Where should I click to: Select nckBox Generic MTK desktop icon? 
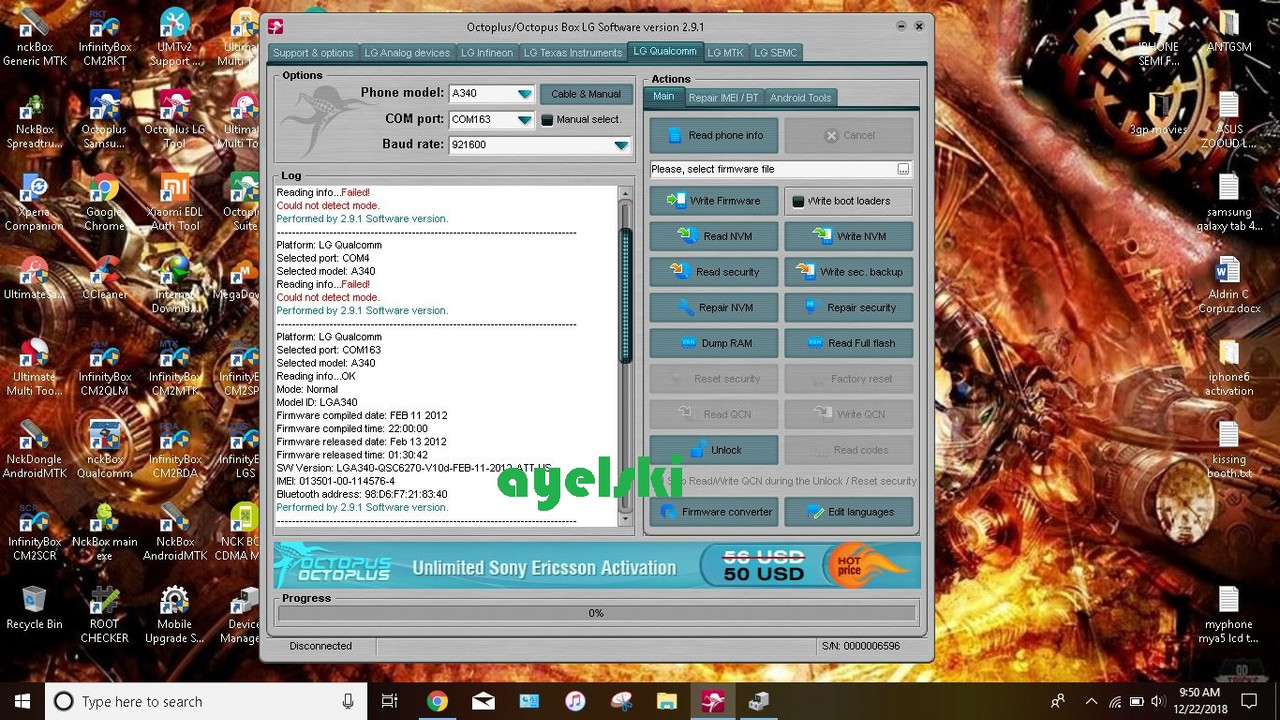34,38
